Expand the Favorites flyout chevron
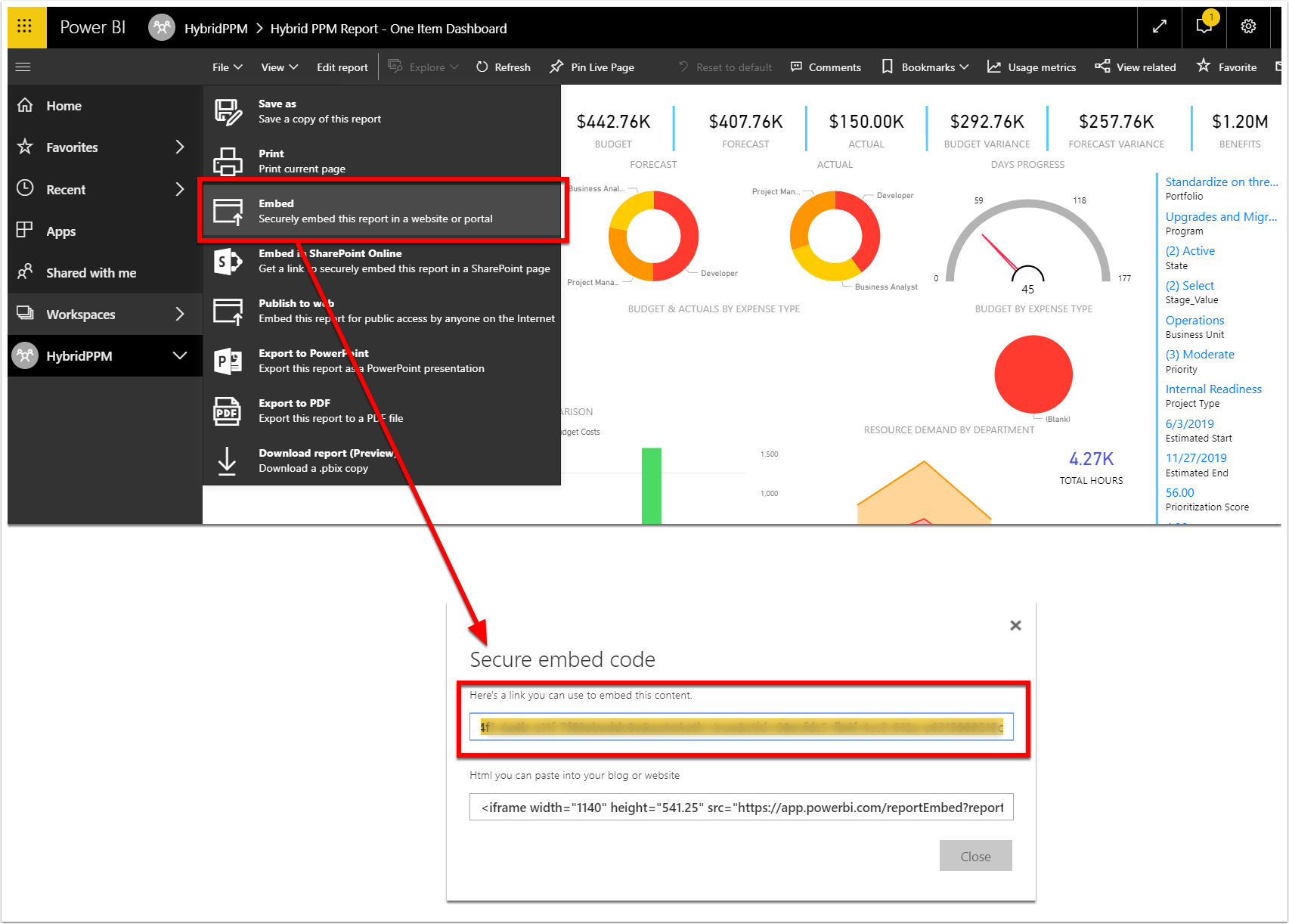This screenshot has height=924, width=1289. coord(180,147)
